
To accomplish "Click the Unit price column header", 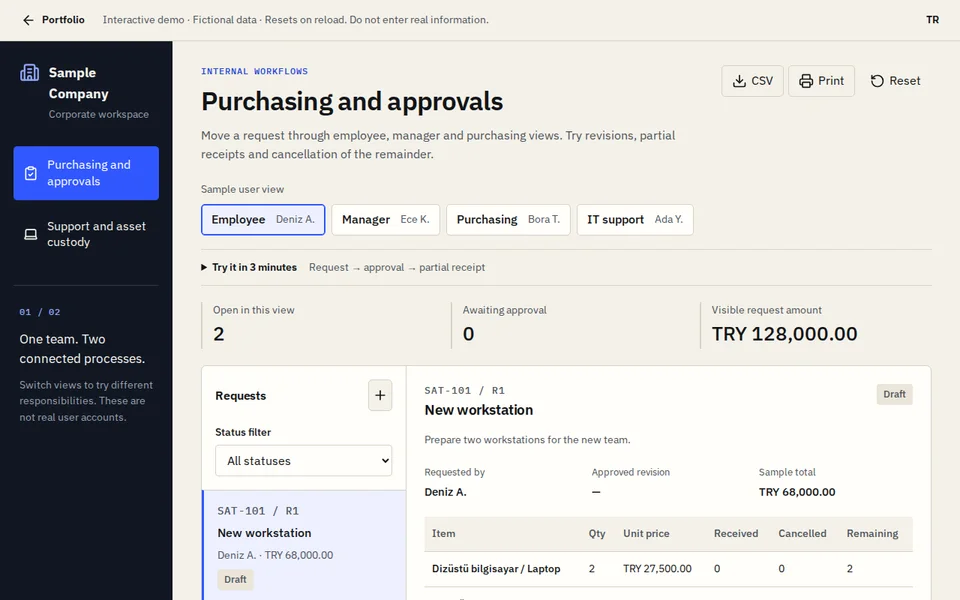I will click(646, 534).
